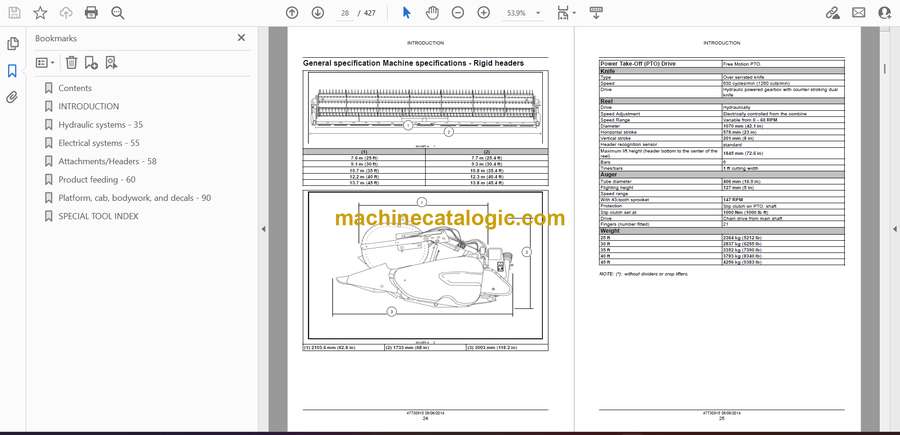Open the account sign-in profile icon
Screen dimensions: 900x435
point(885,13)
